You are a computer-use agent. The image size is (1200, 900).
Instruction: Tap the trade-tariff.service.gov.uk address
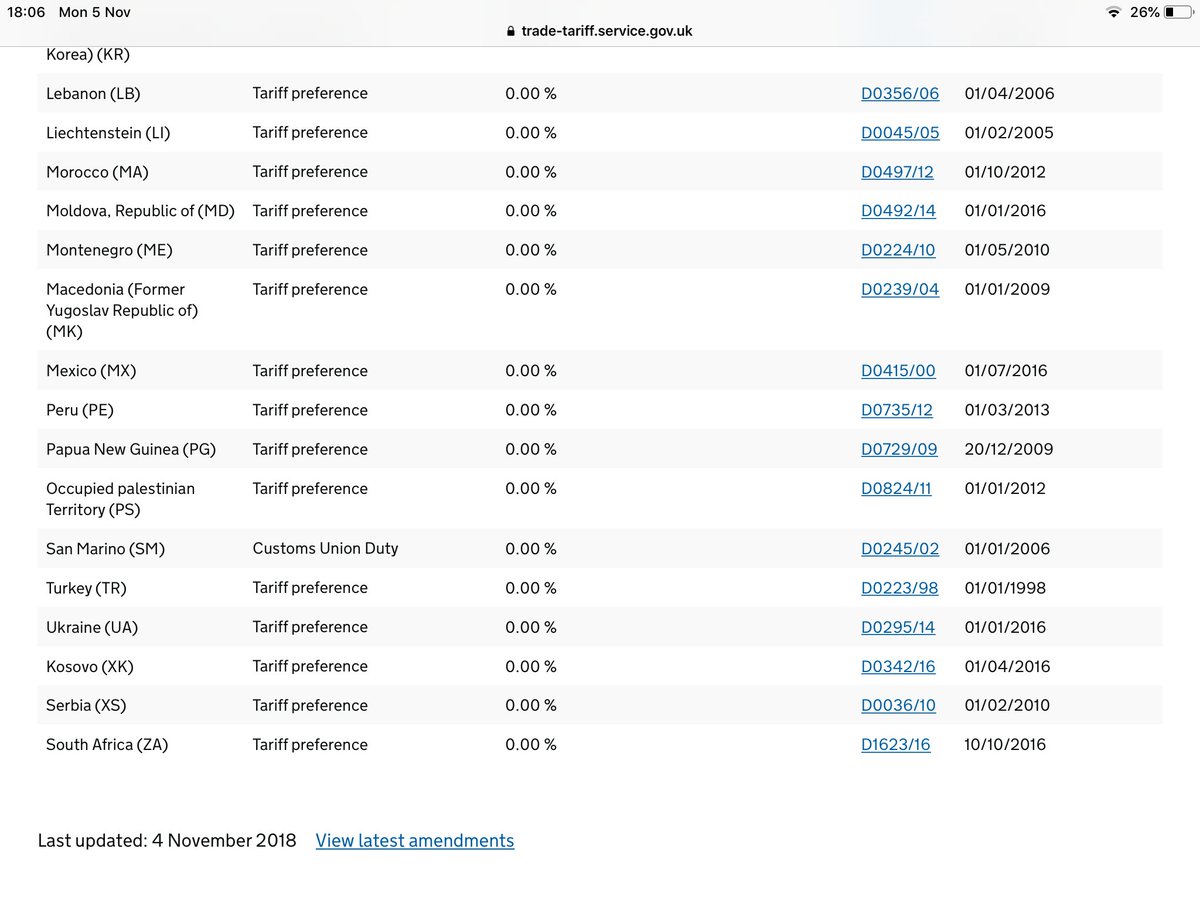607,31
